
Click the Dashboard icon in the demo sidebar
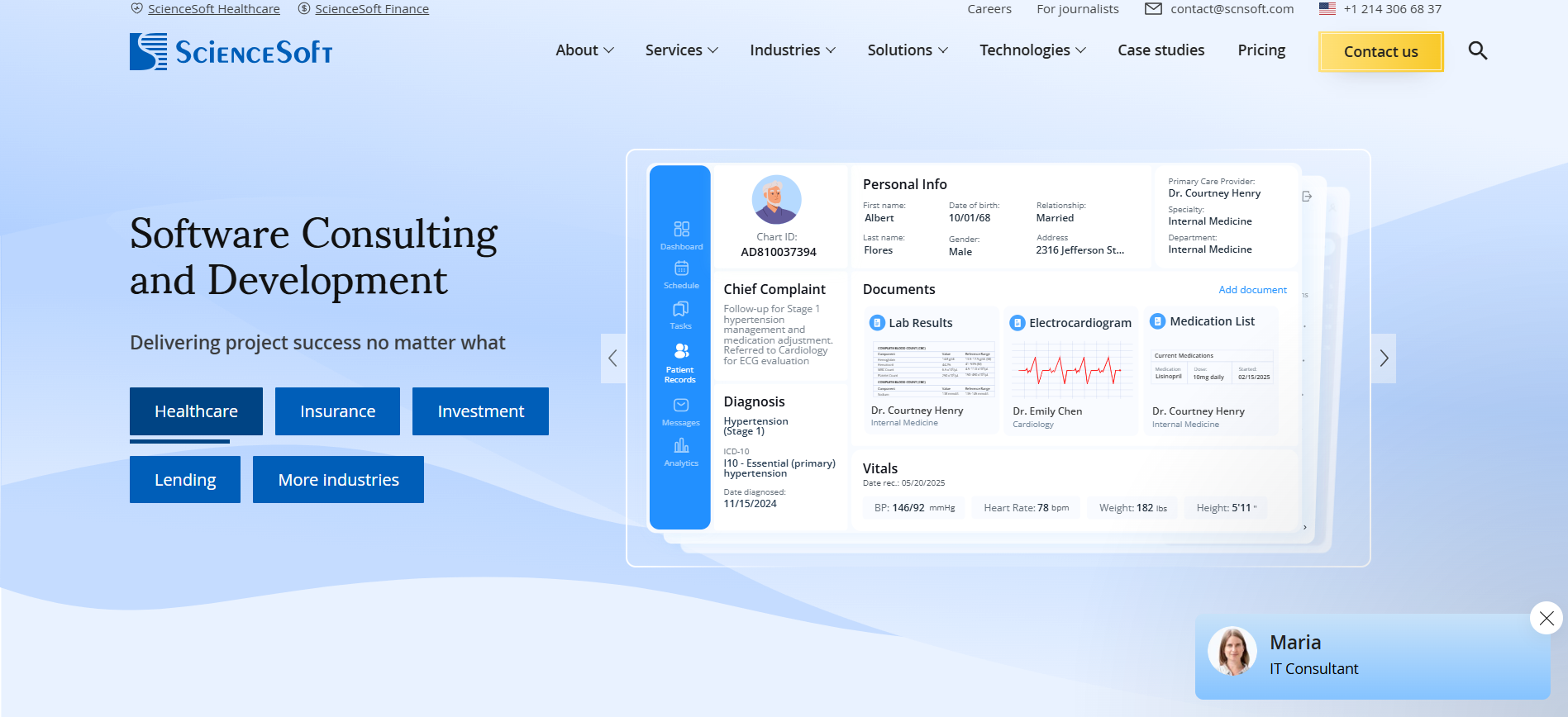point(682,230)
